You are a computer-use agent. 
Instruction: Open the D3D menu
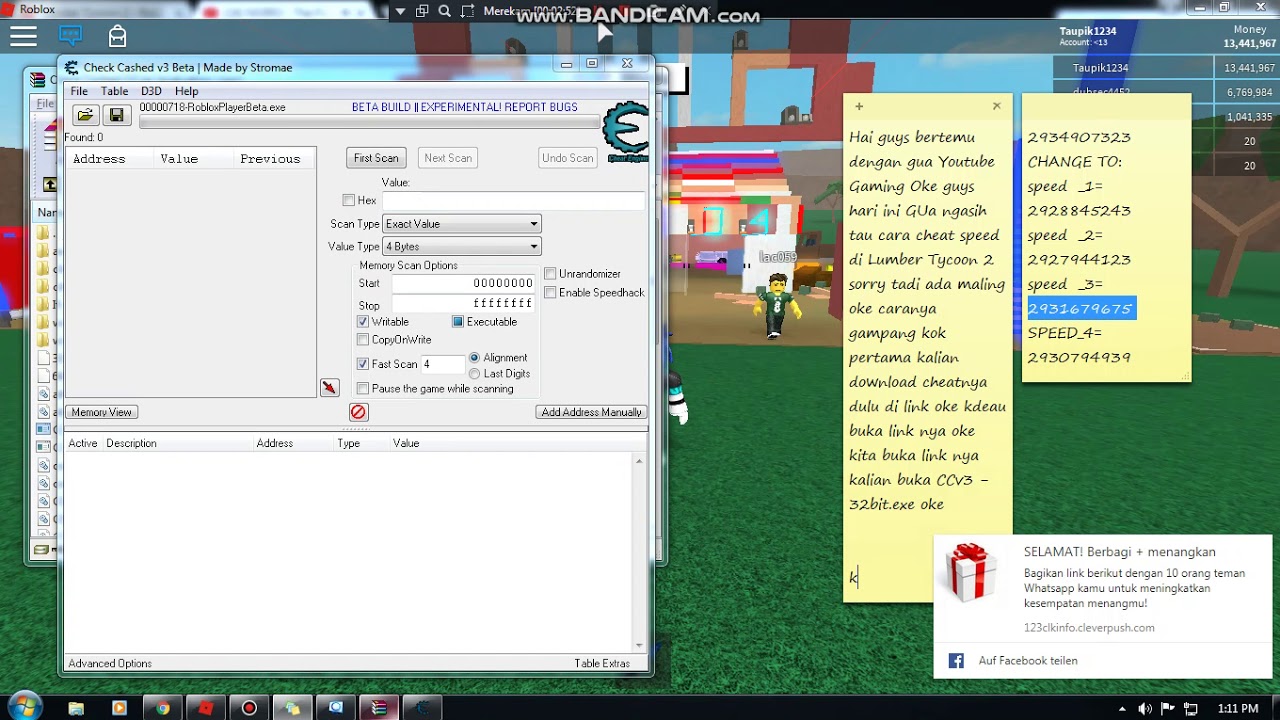coord(151,91)
